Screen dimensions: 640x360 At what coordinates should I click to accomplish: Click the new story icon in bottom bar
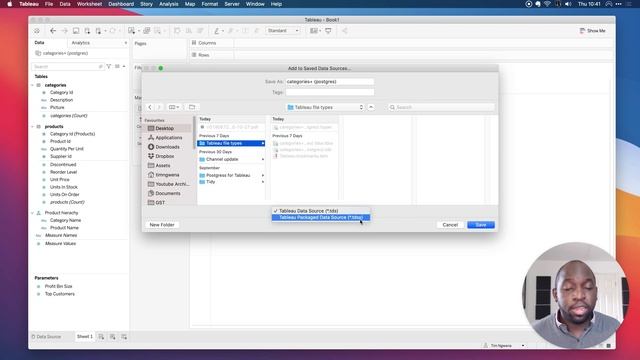tap(124, 337)
